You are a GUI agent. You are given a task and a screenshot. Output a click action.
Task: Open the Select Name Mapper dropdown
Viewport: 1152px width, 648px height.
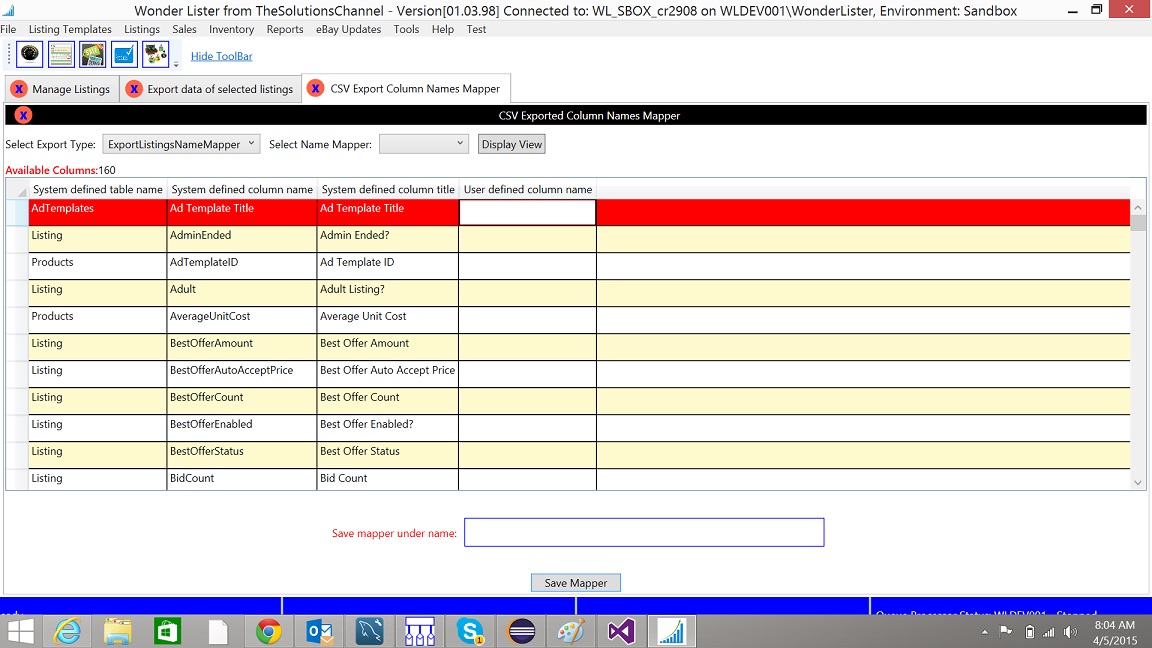click(424, 144)
